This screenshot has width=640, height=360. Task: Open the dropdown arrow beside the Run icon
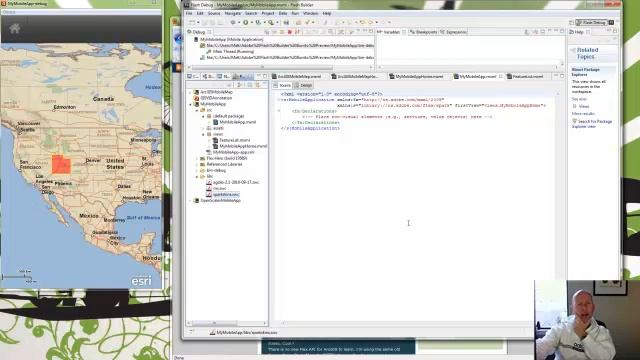coord(251,22)
